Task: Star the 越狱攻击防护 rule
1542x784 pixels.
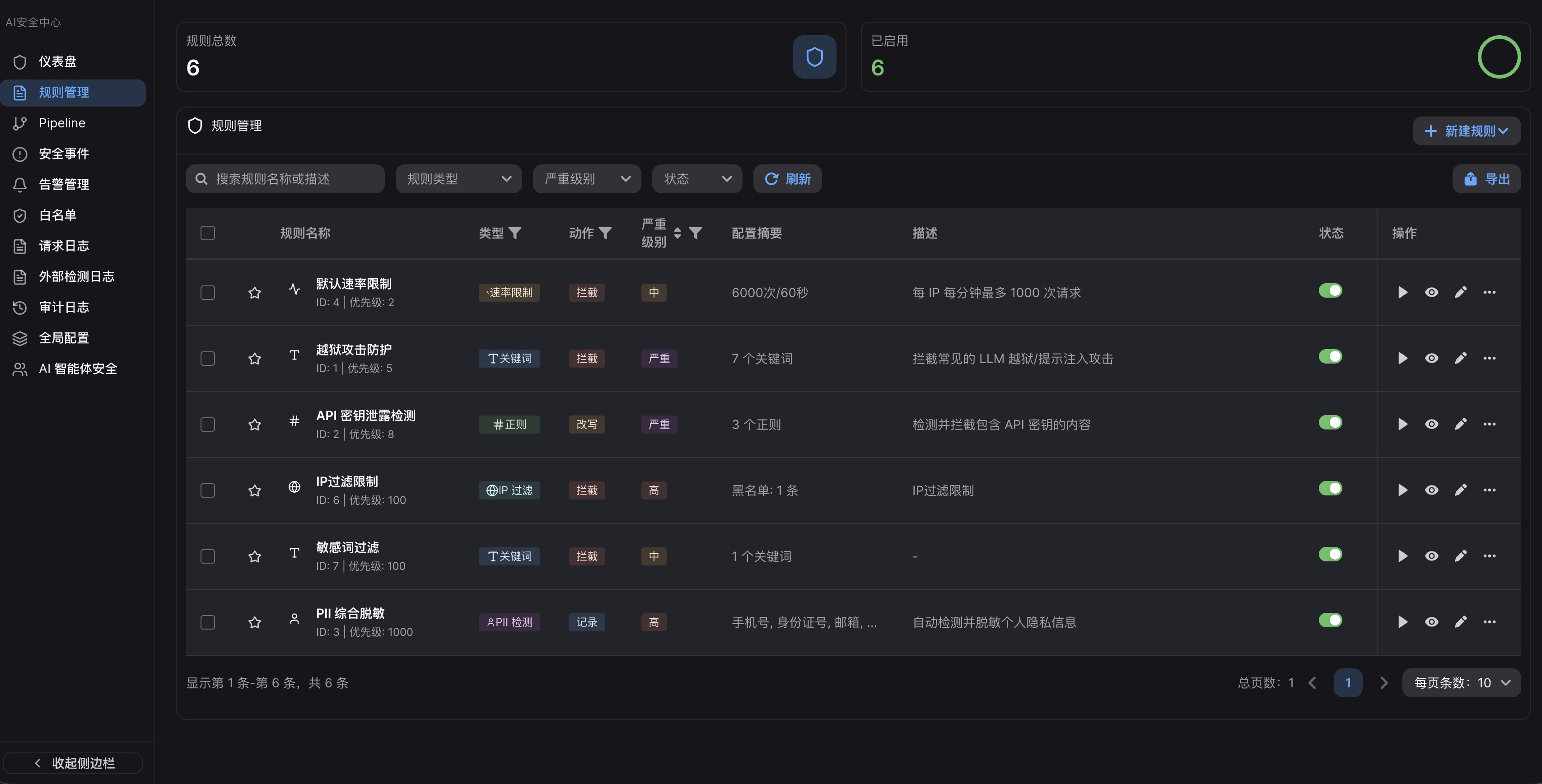Action: click(x=255, y=358)
